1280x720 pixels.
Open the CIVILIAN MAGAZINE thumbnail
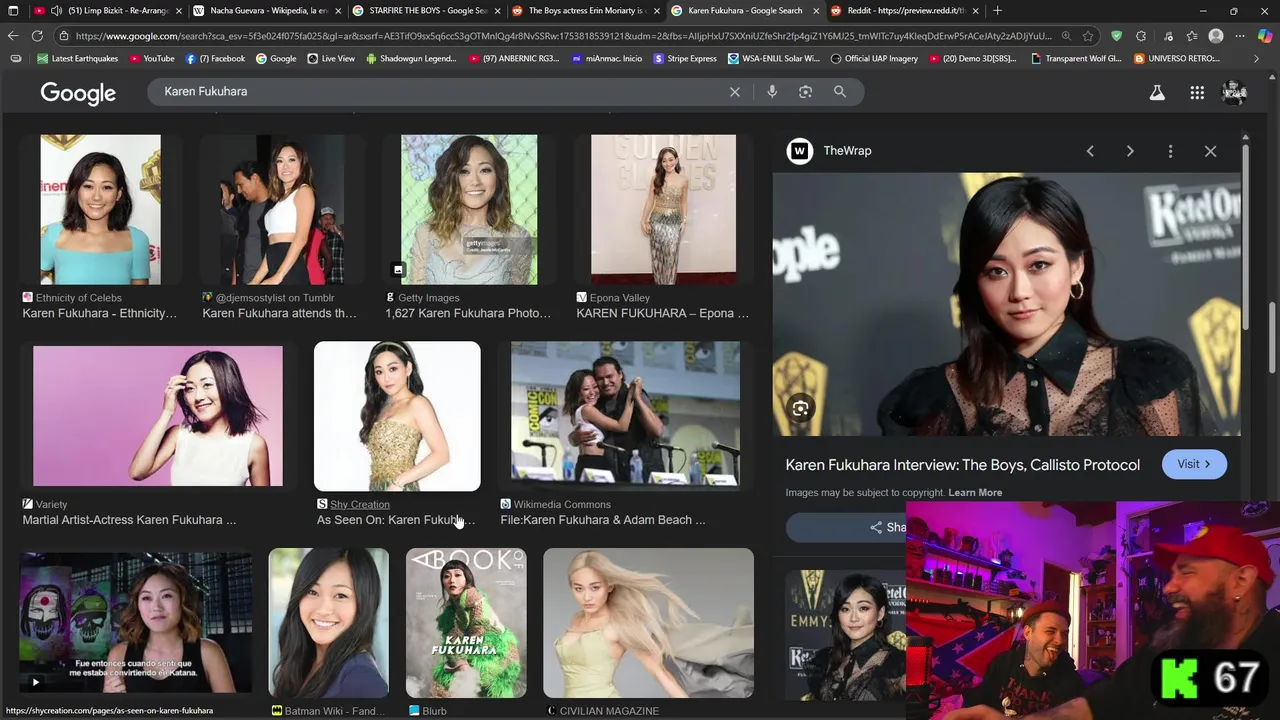(648, 623)
